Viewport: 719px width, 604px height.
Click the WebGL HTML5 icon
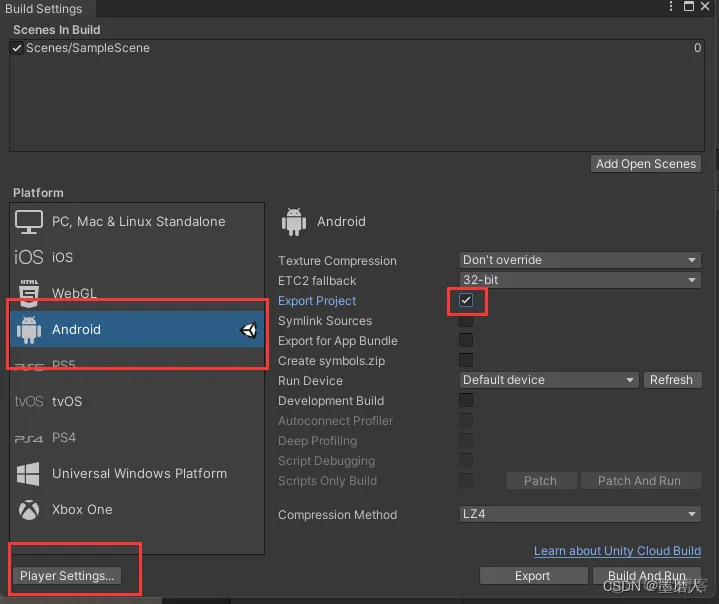point(29,293)
